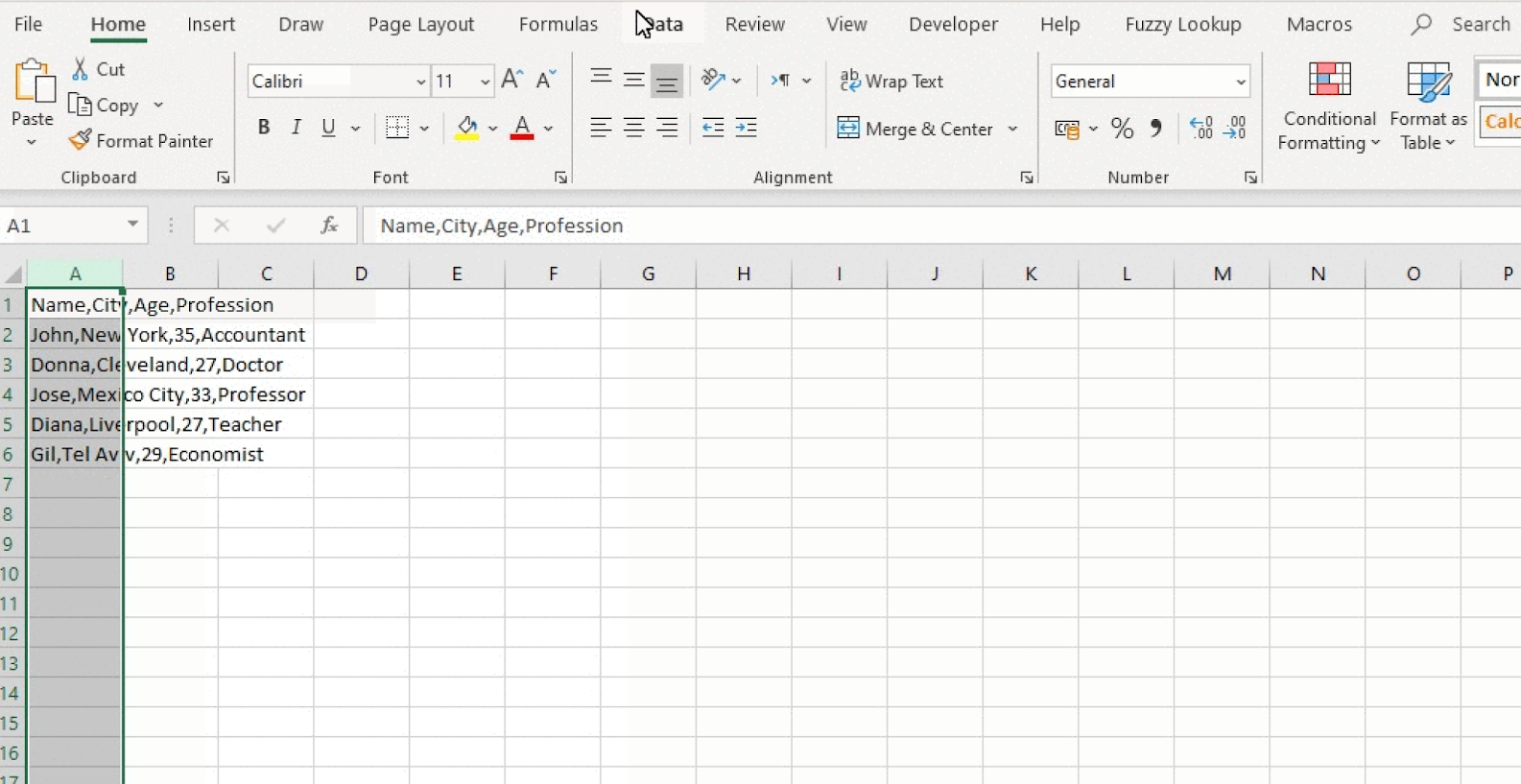Apply Accounting number format icon
The height and width of the screenshot is (784, 1521).
click(1067, 129)
